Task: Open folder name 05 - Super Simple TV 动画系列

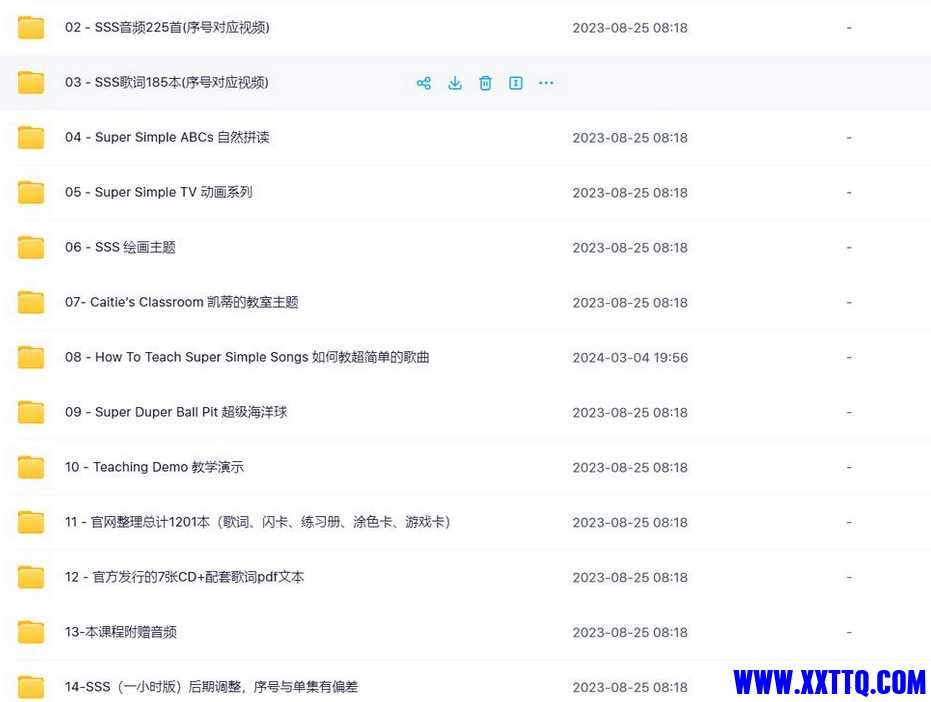Action: pyautogui.click(x=159, y=192)
